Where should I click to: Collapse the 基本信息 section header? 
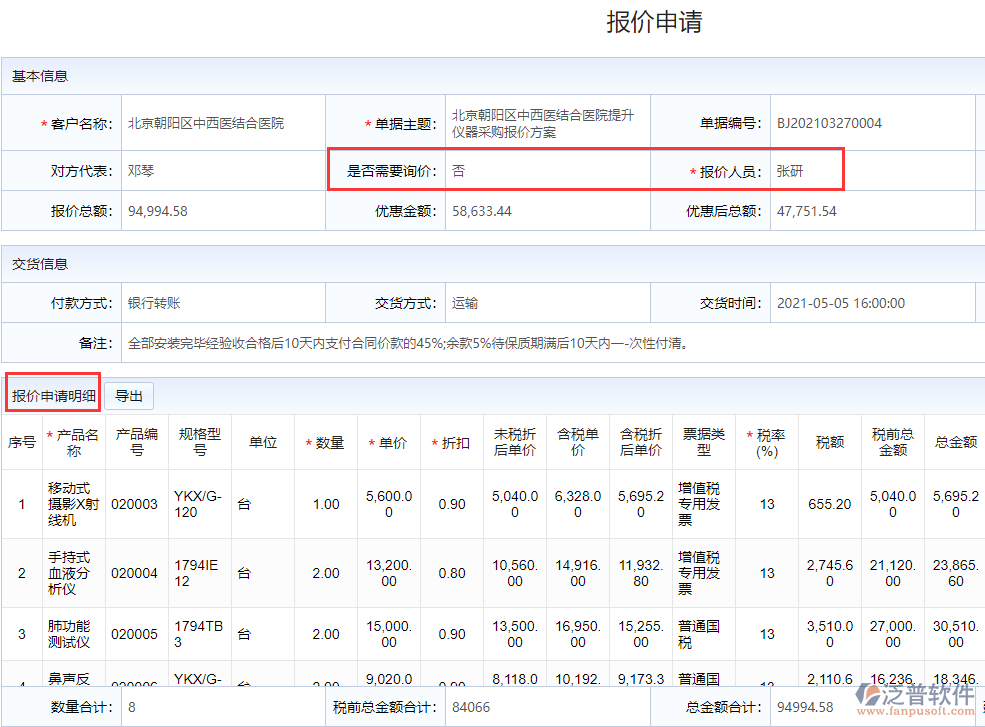click(37, 76)
